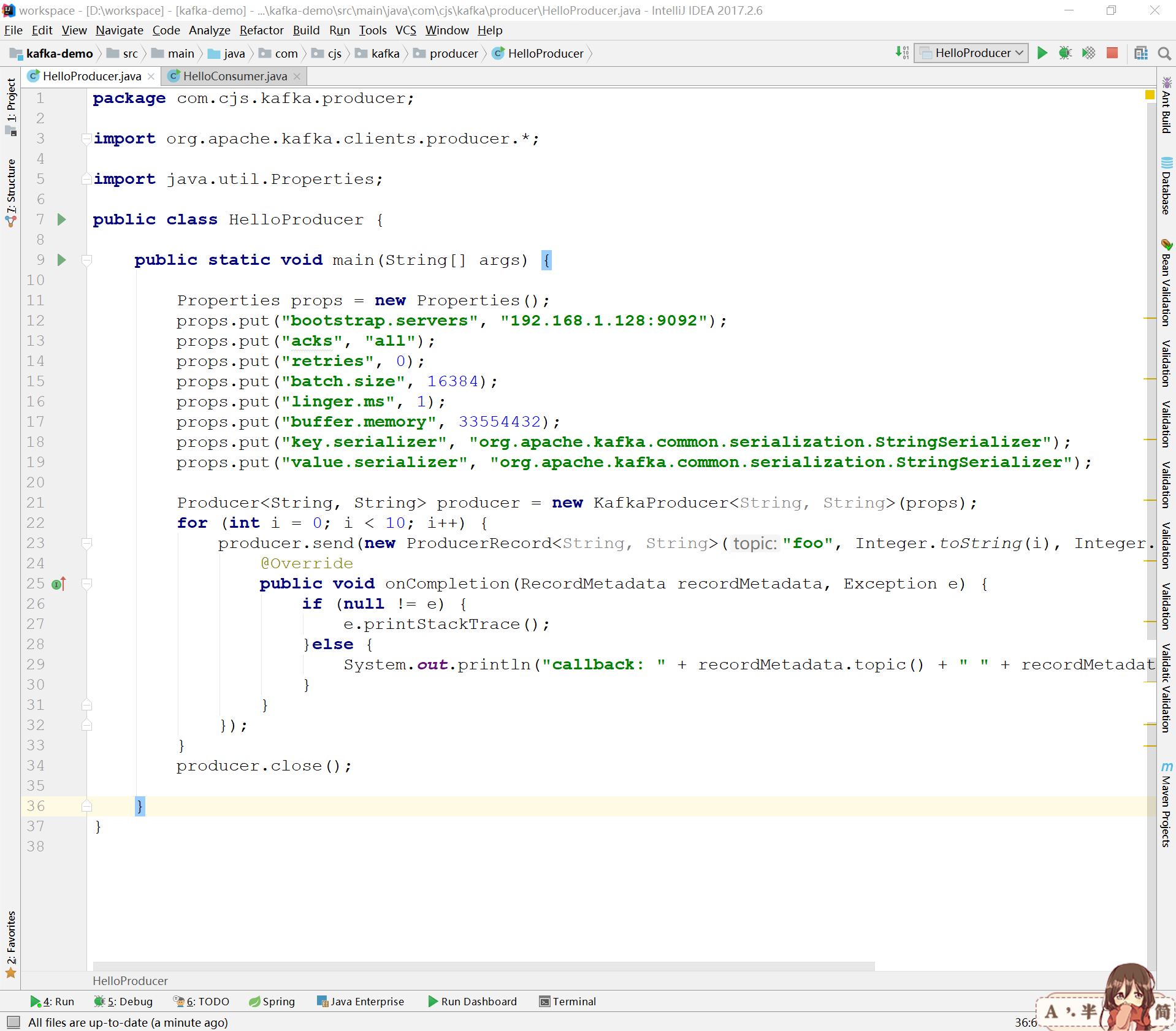The width and height of the screenshot is (1176, 1031).
Task: Click cursor position 36:6 in status bar
Action: [x=1025, y=1022]
